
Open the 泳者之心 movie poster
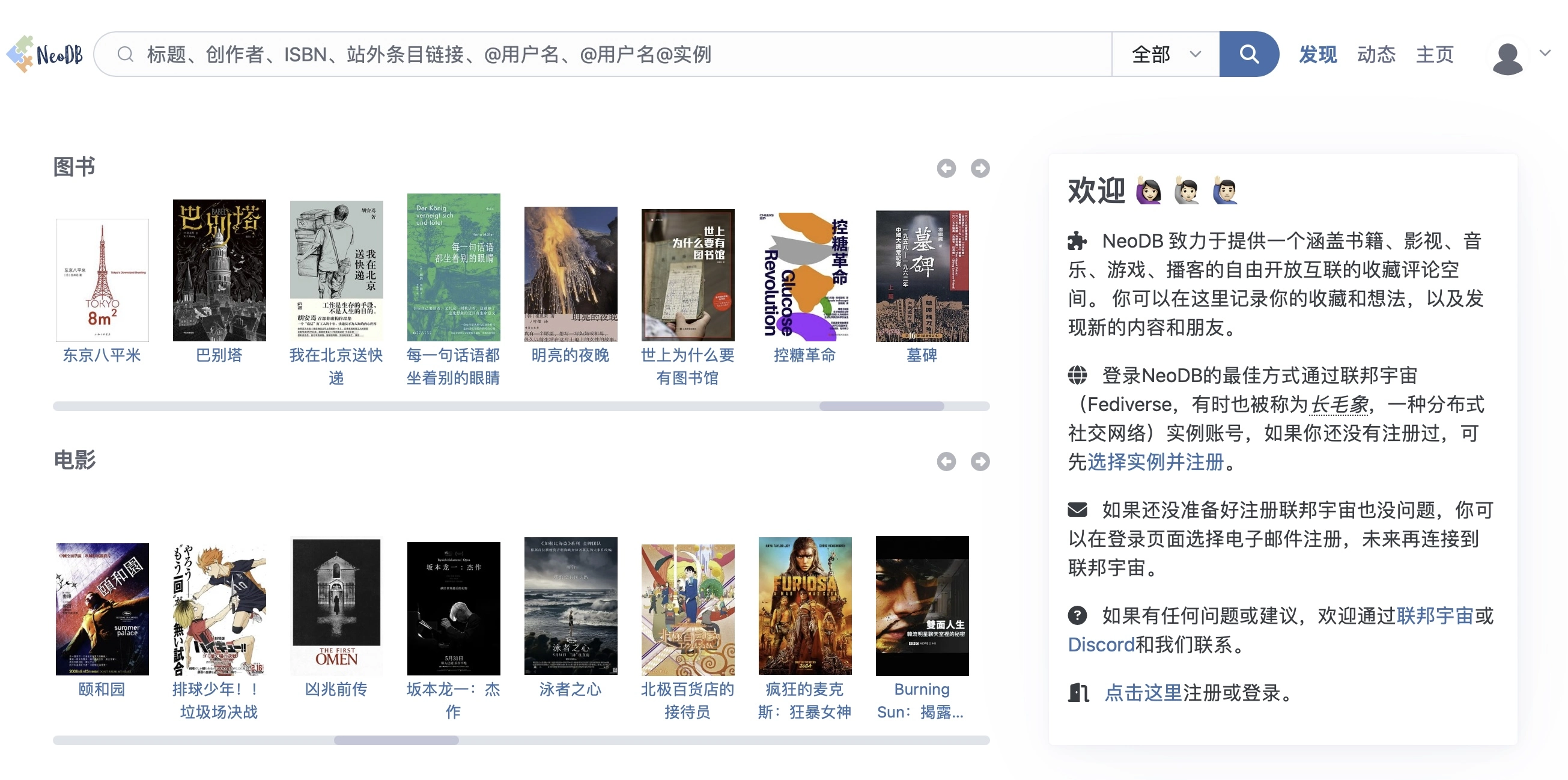[571, 606]
